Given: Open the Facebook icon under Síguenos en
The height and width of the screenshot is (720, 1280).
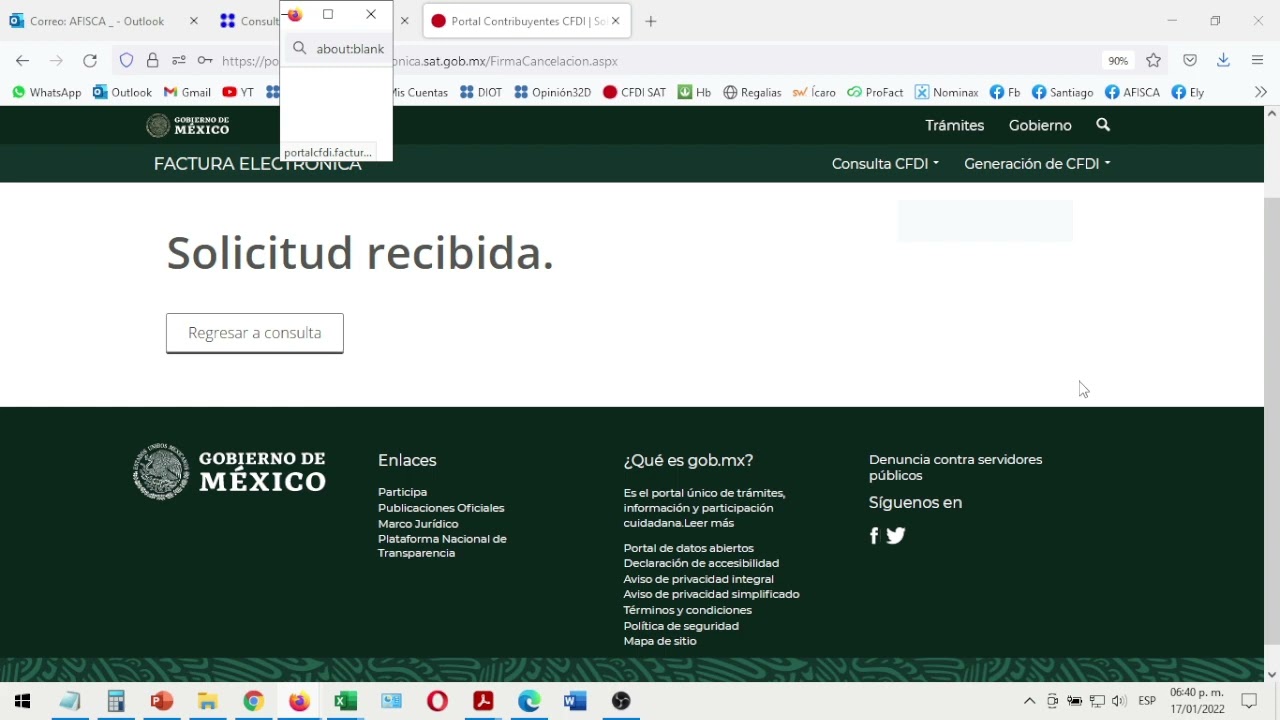Looking at the screenshot, I should [873, 536].
